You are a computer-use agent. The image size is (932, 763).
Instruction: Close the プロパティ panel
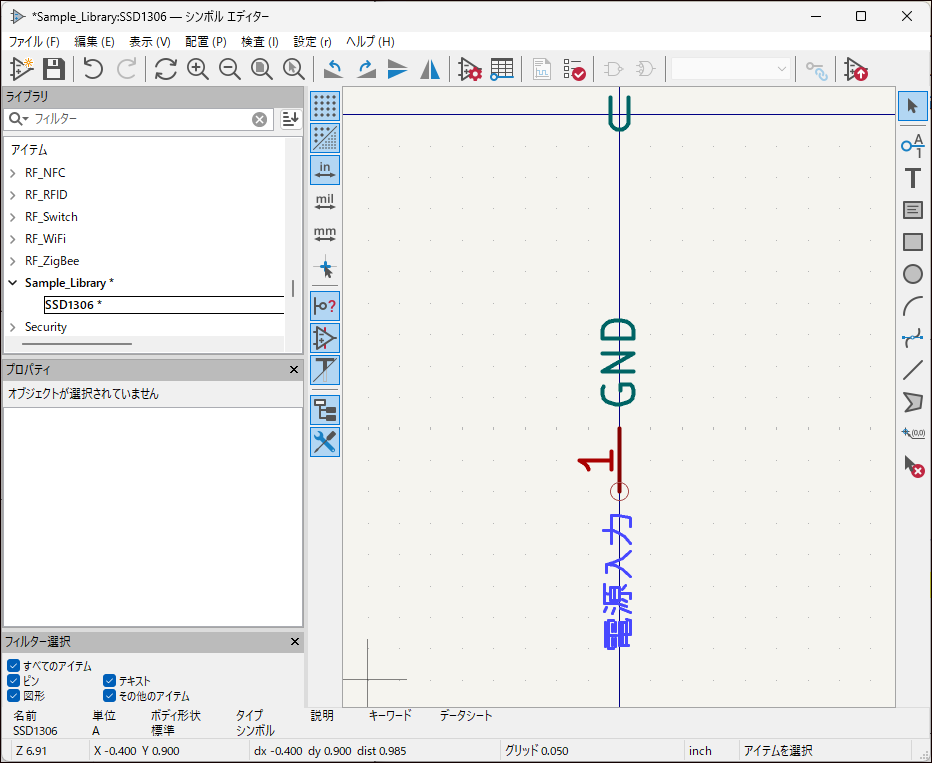(294, 370)
